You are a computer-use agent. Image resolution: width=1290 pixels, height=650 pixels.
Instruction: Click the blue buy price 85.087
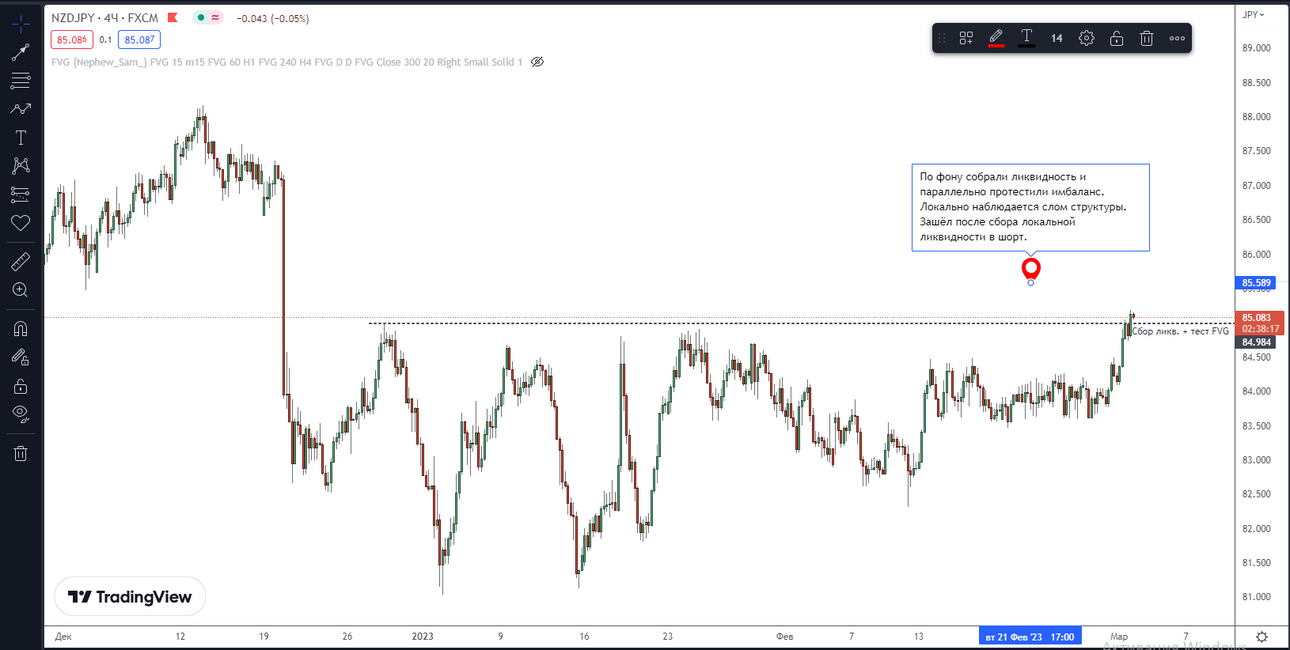139,40
